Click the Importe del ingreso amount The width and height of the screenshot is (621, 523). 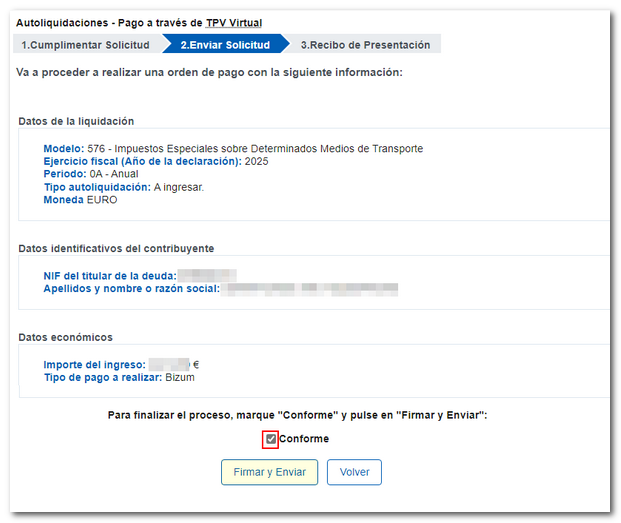170,365
